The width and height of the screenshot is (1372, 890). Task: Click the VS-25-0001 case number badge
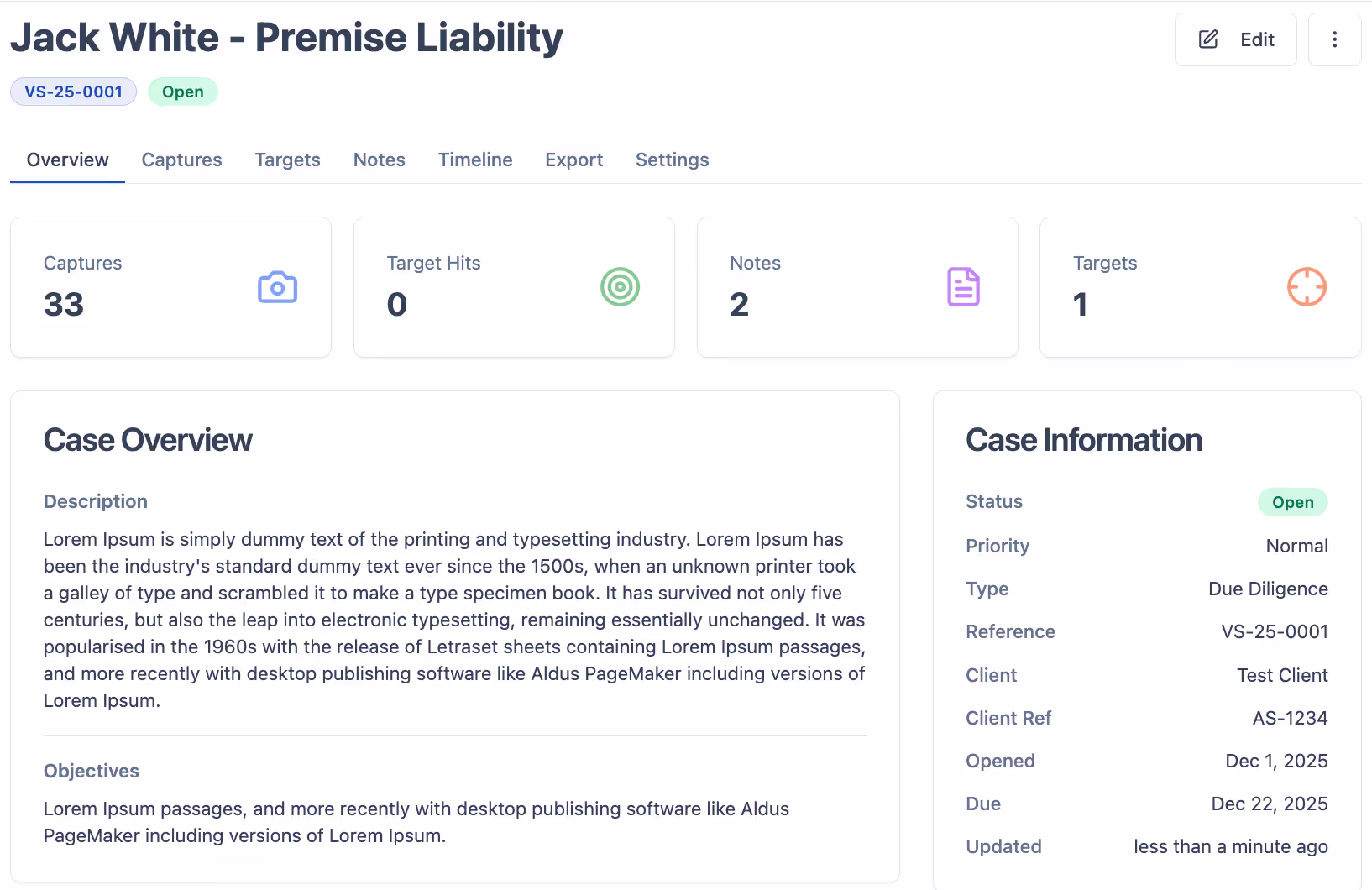click(x=73, y=92)
